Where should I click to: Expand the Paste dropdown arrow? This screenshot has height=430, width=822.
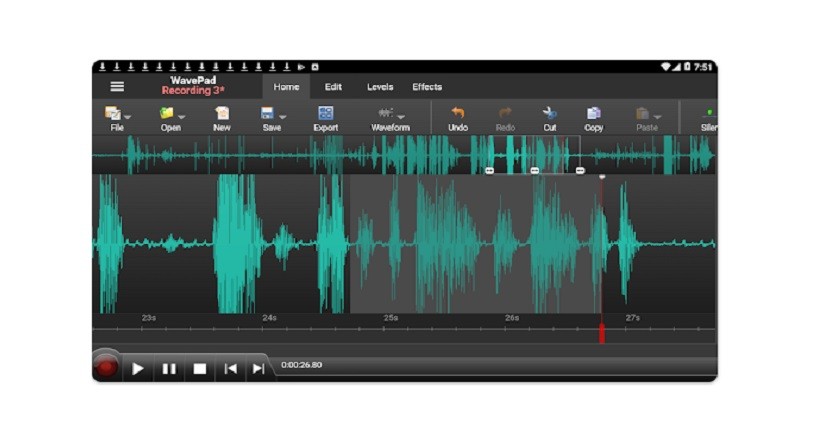[657, 117]
